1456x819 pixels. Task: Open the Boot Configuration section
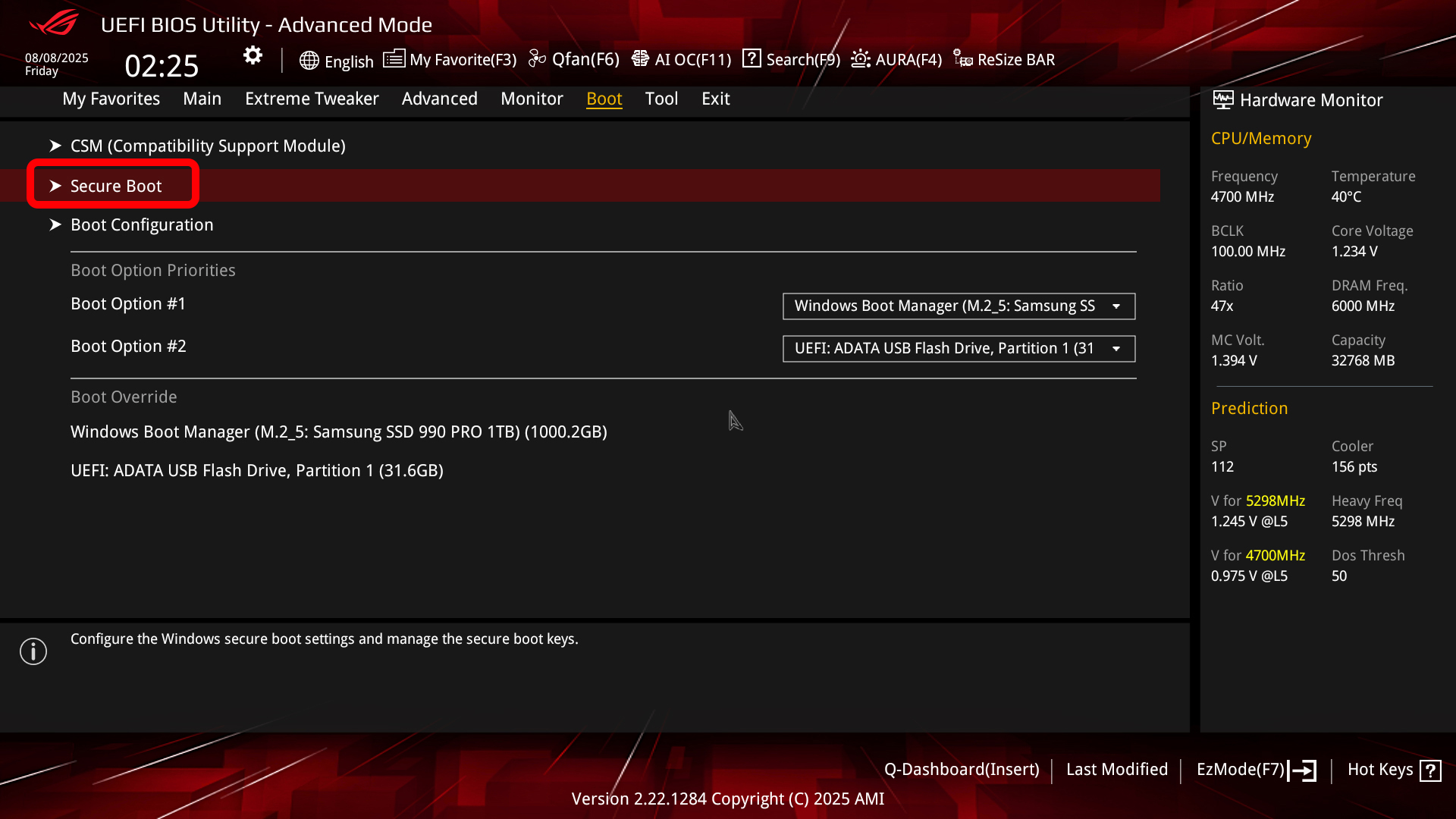click(142, 224)
